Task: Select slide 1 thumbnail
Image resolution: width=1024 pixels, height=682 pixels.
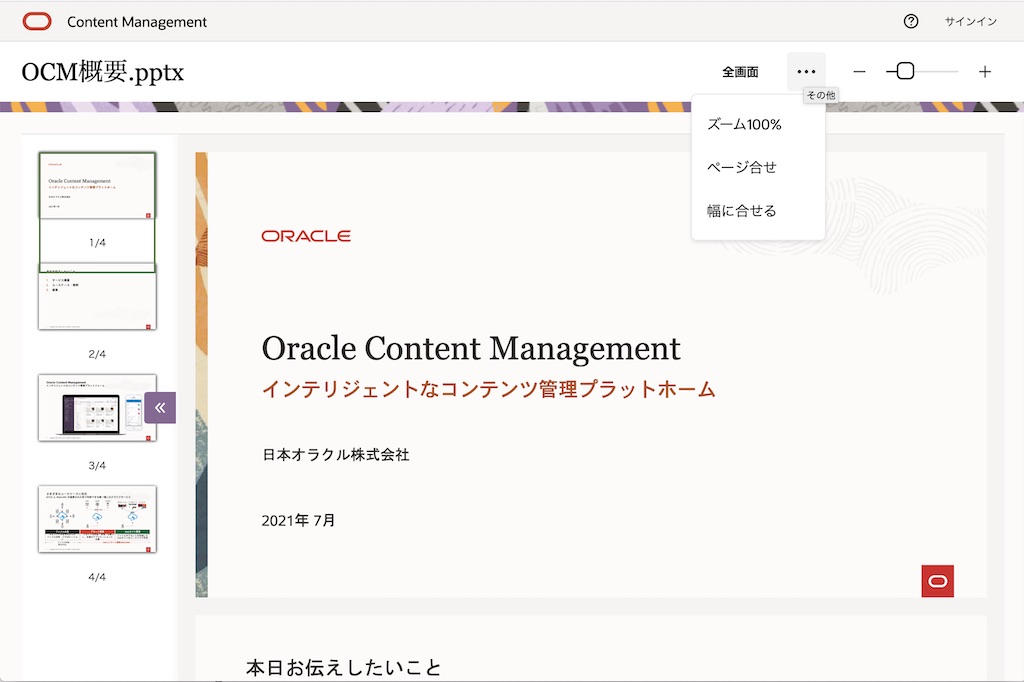Action: [97, 185]
